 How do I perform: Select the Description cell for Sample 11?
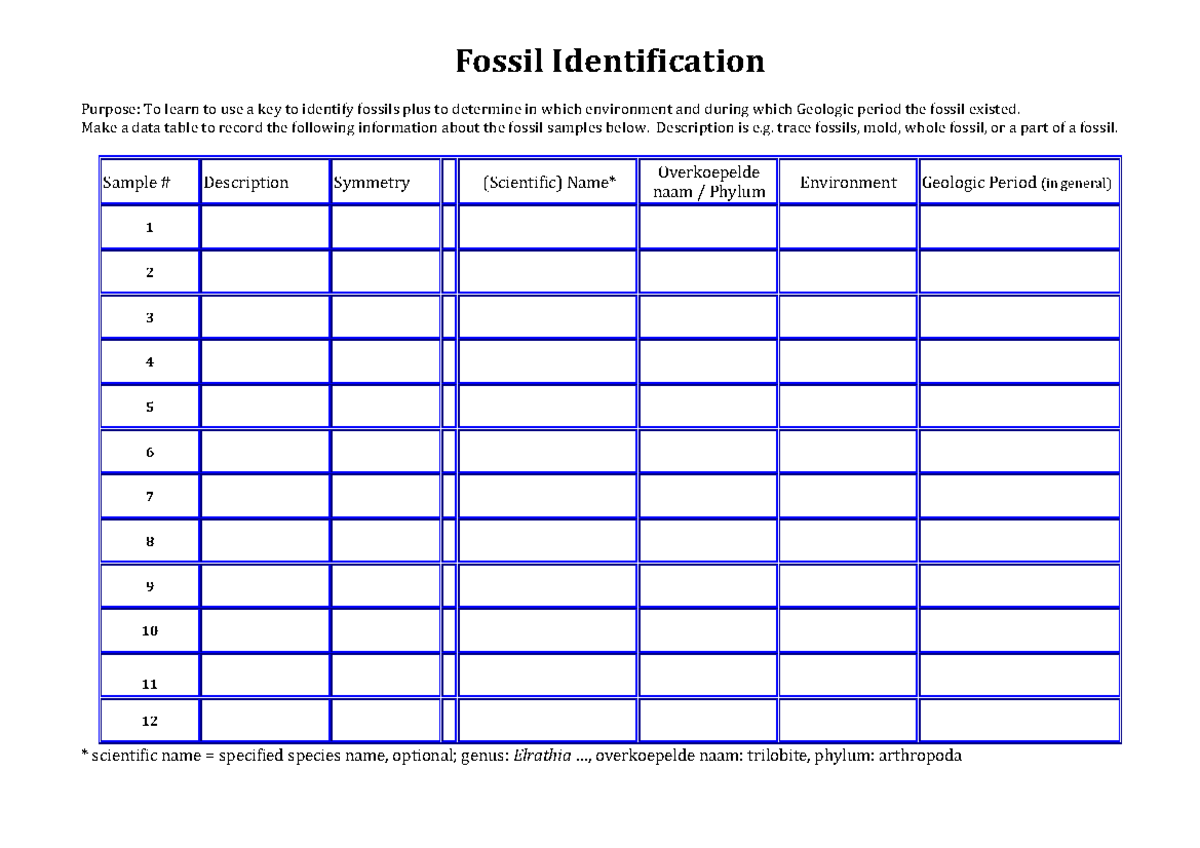click(263, 684)
